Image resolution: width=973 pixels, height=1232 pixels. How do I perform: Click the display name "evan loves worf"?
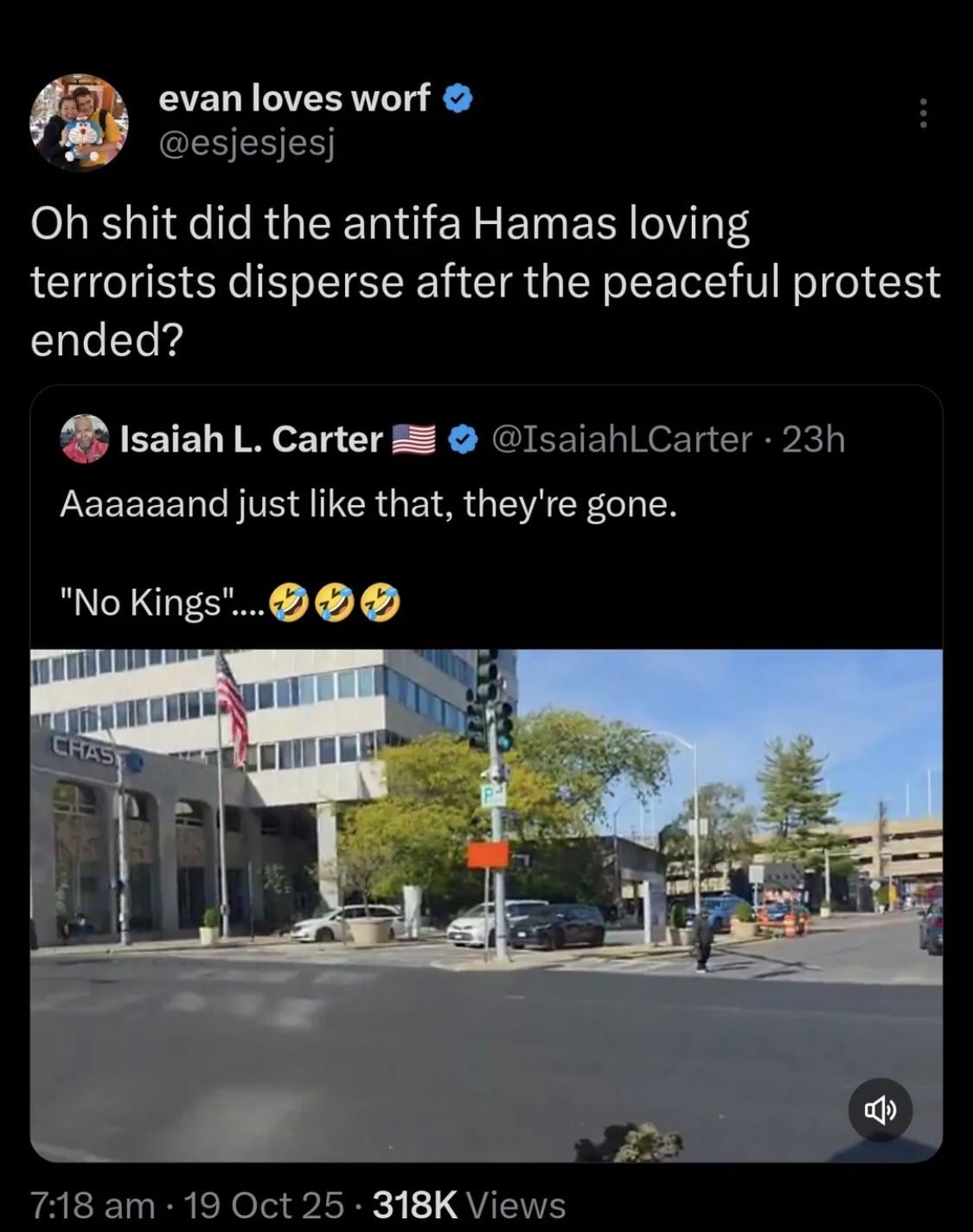pyautogui.click(x=294, y=99)
